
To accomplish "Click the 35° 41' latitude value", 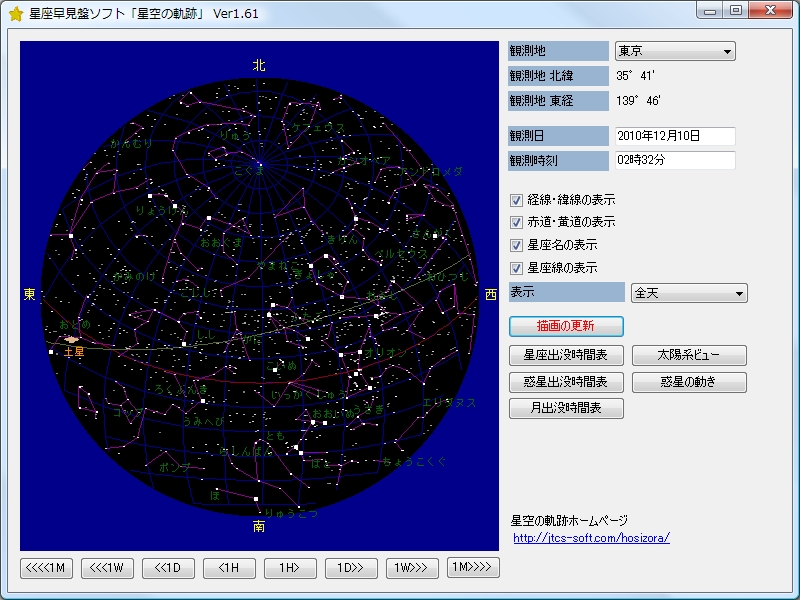I will [635, 76].
